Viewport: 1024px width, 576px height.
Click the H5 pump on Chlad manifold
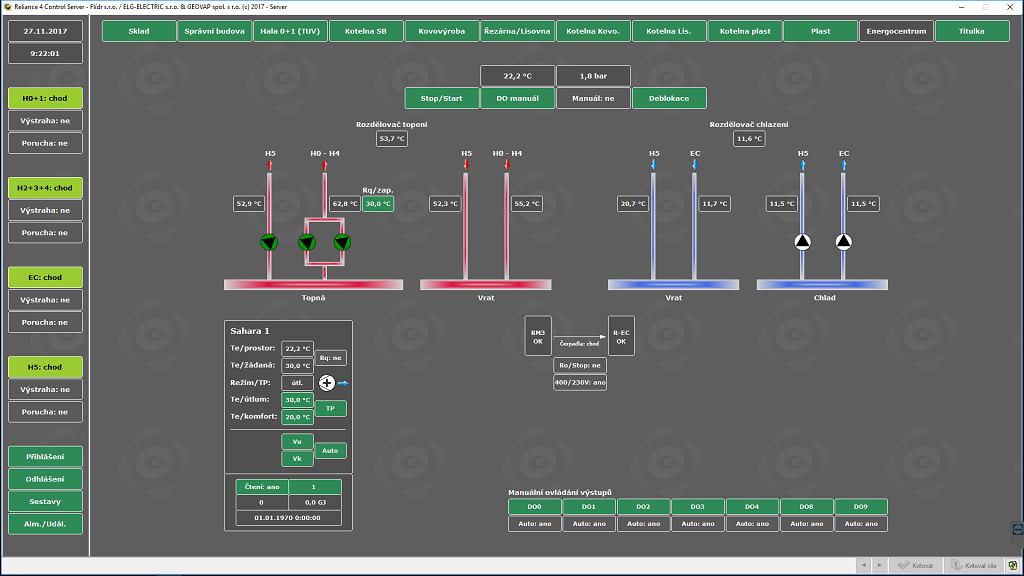[x=802, y=241]
